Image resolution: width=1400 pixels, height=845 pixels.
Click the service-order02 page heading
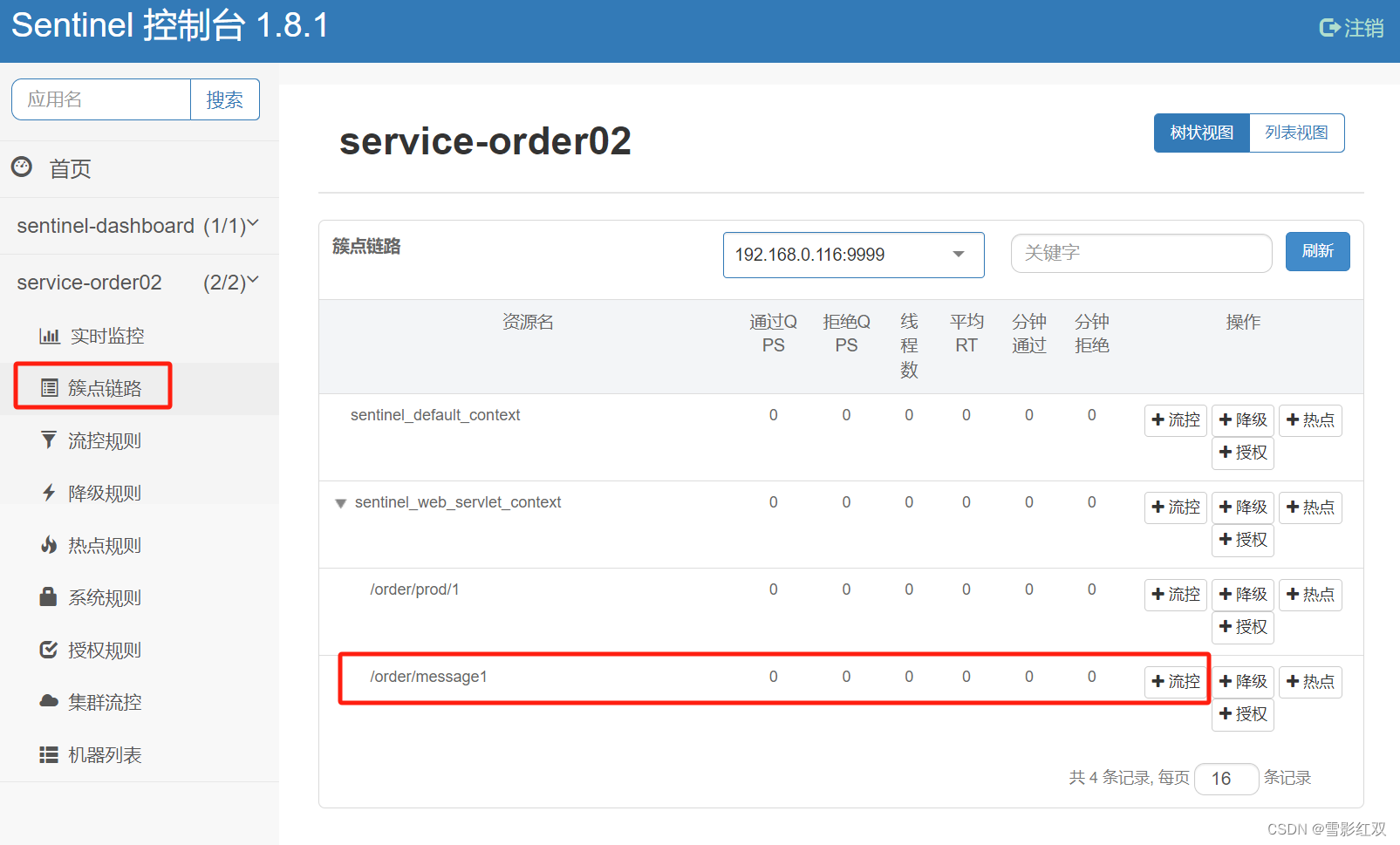point(485,141)
